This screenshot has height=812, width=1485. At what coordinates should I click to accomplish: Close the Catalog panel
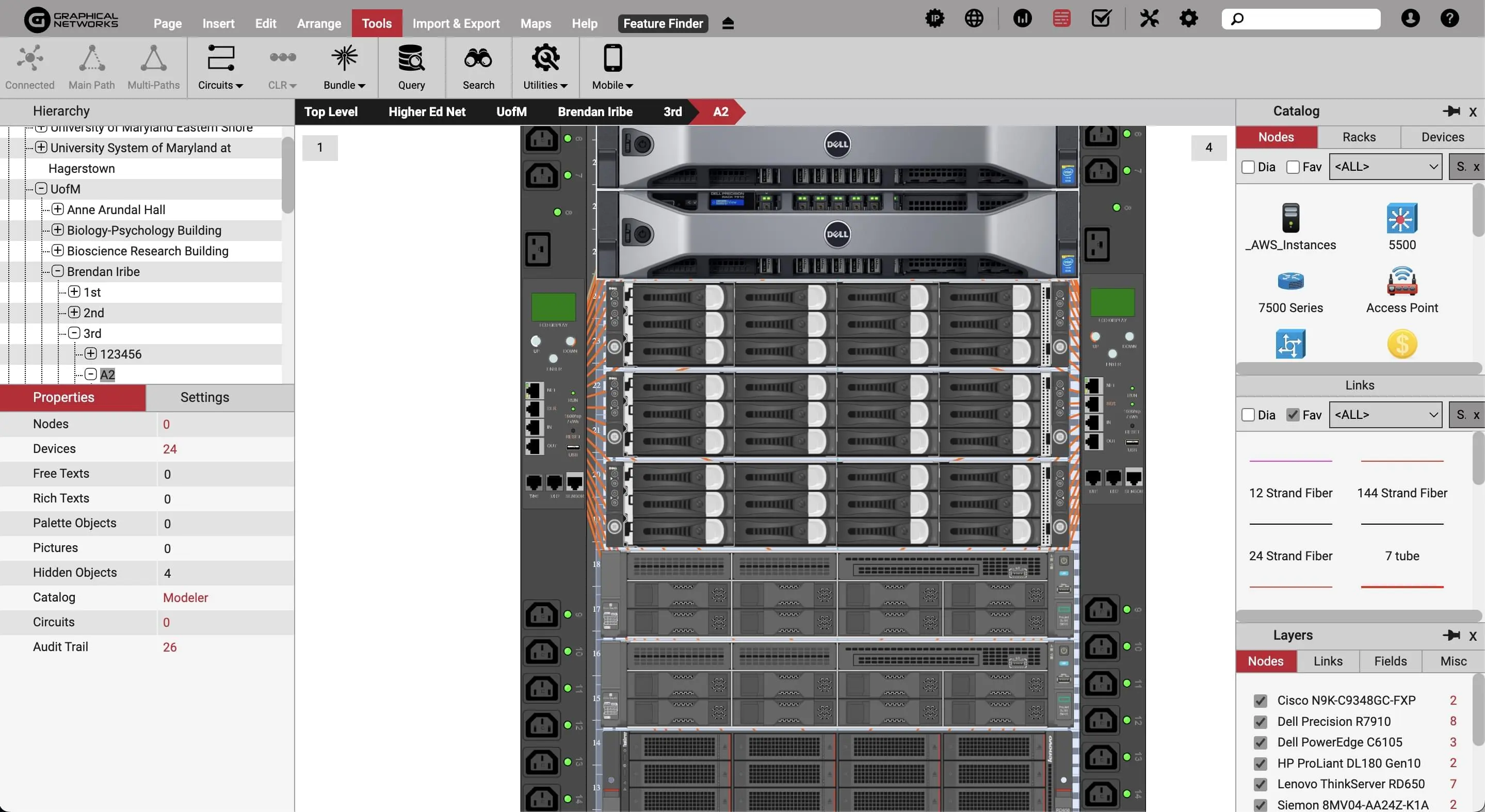[1472, 111]
